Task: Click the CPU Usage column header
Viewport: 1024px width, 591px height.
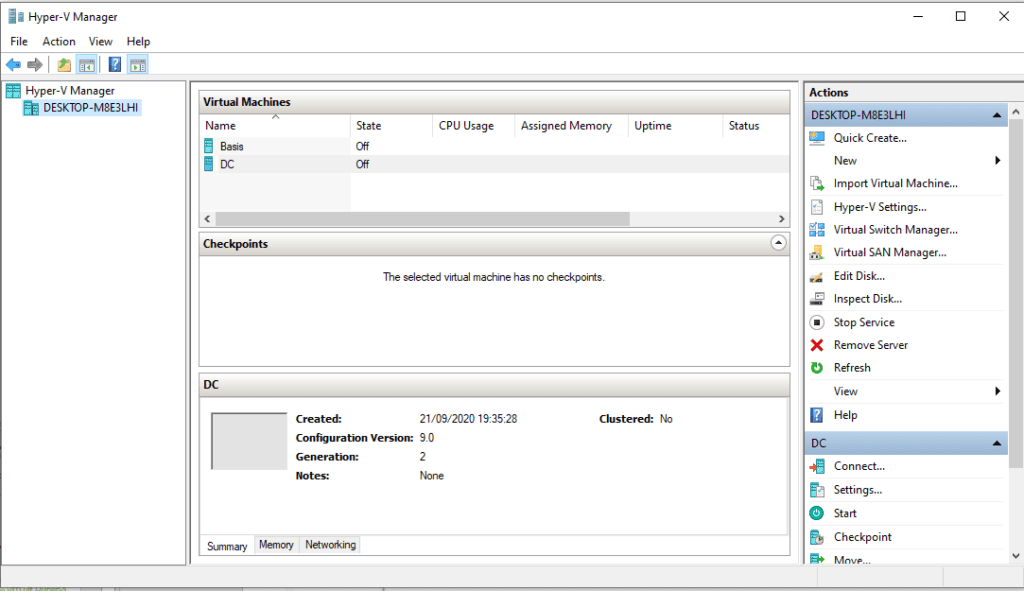Action: pos(473,125)
